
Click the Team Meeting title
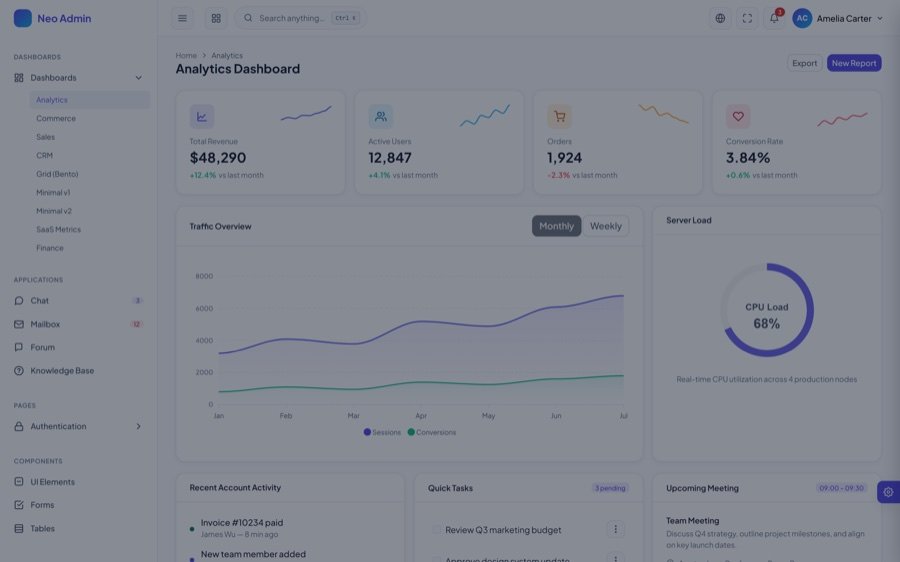click(692, 521)
